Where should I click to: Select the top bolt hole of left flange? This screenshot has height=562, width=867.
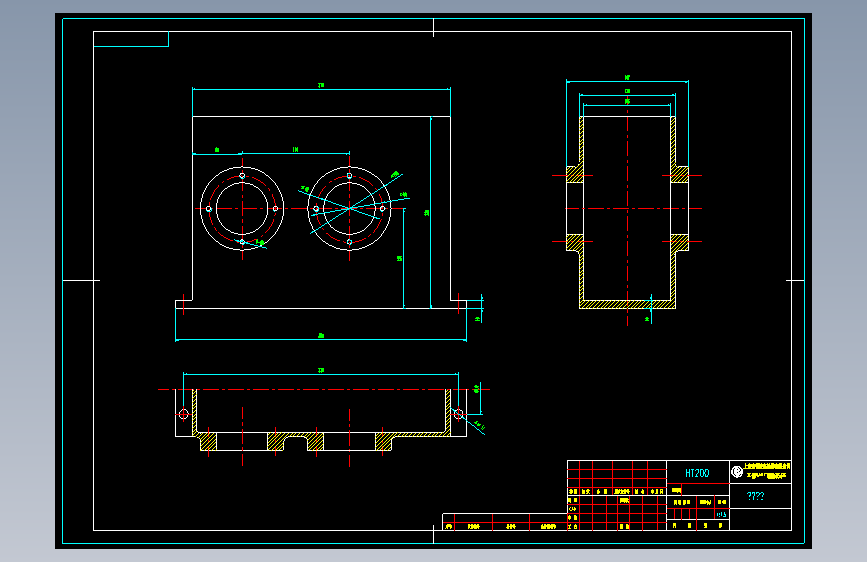[242, 176]
